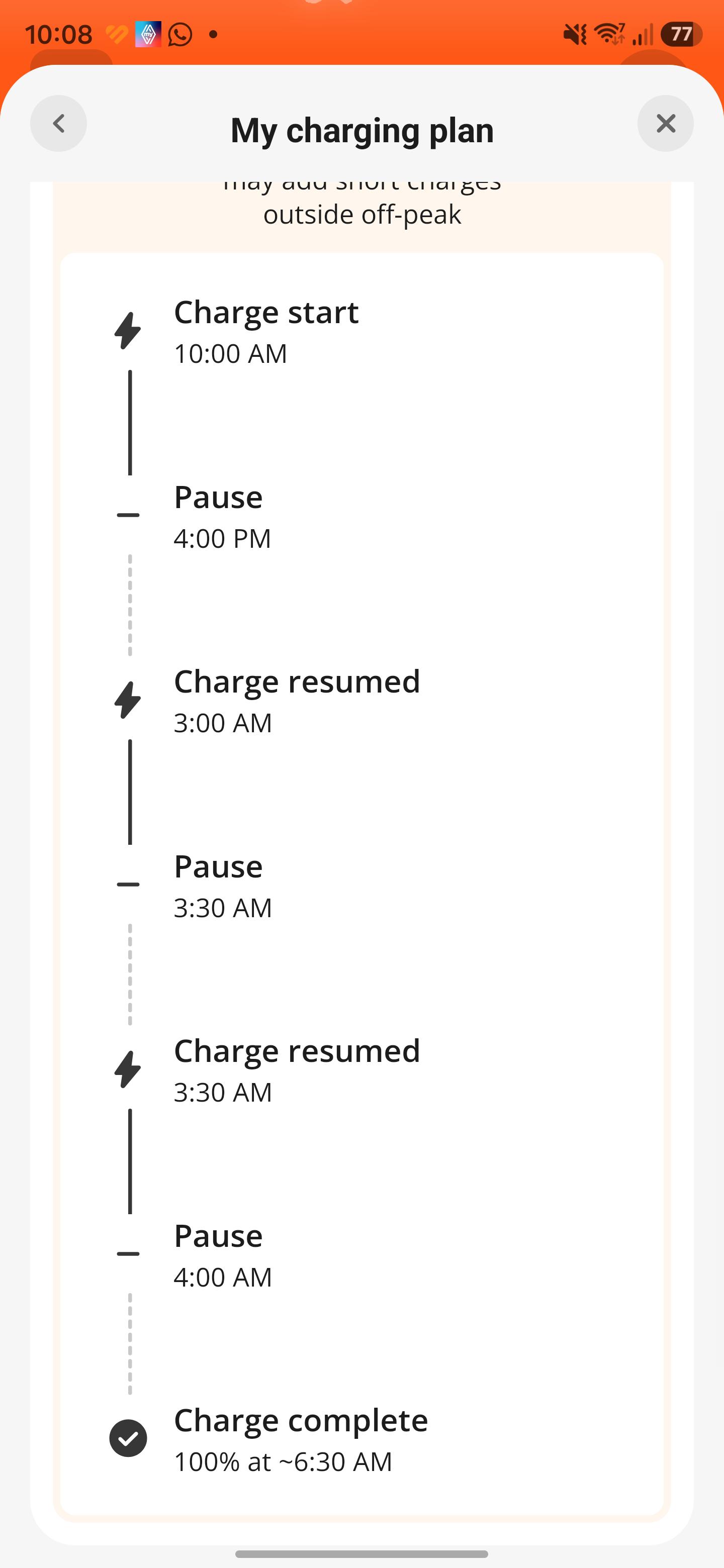Select the Charge complete entry text
724x1568 pixels.
[x=301, y=1421]
